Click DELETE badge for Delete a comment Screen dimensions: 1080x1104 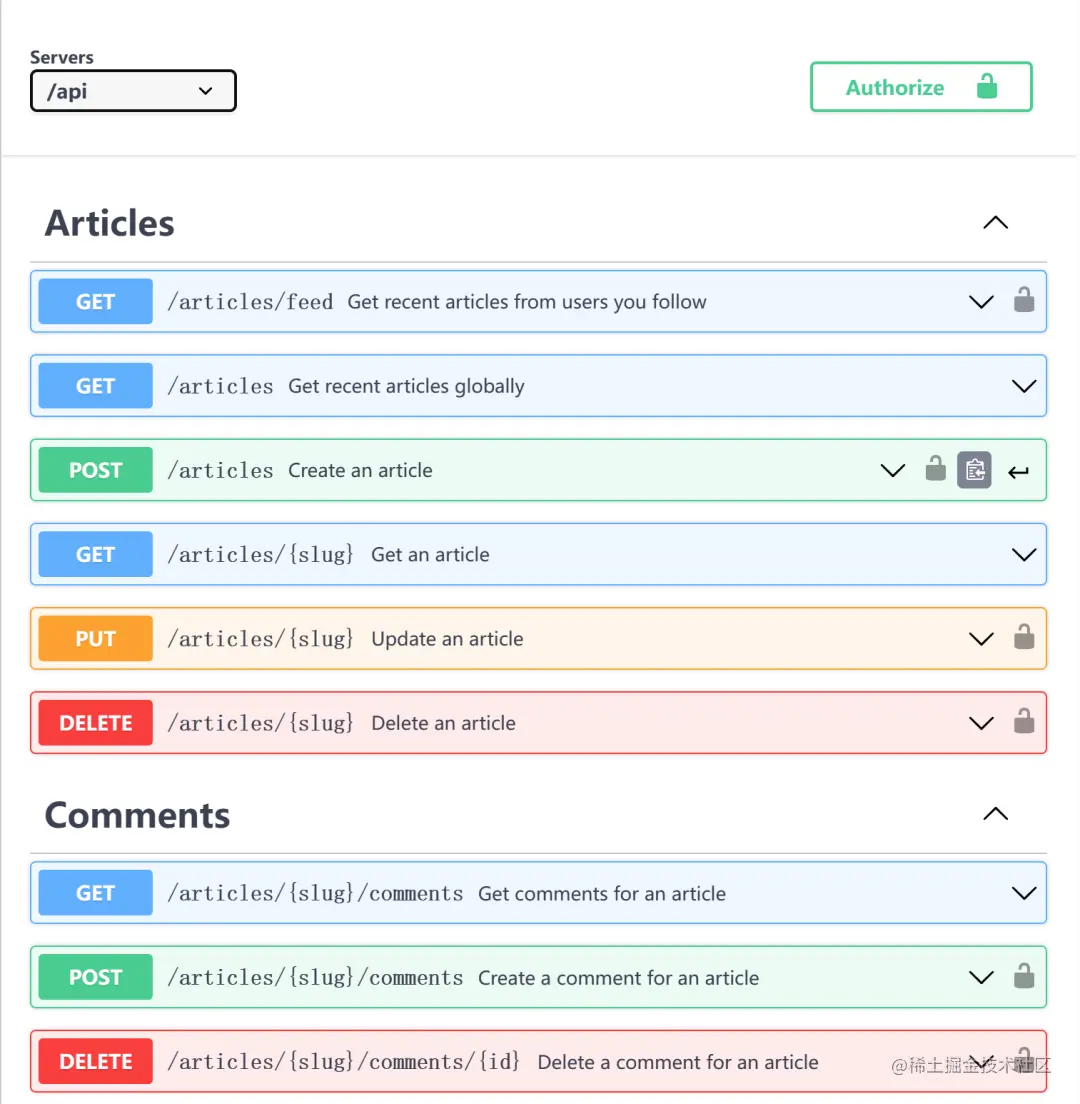pos(95,1061)
